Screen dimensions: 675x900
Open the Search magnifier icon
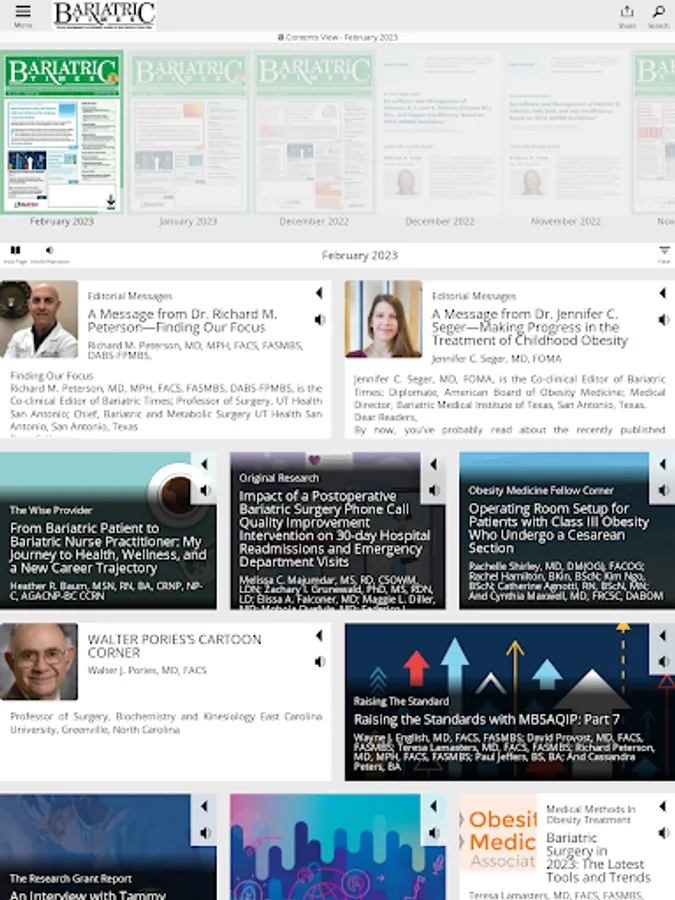point(658,11)
